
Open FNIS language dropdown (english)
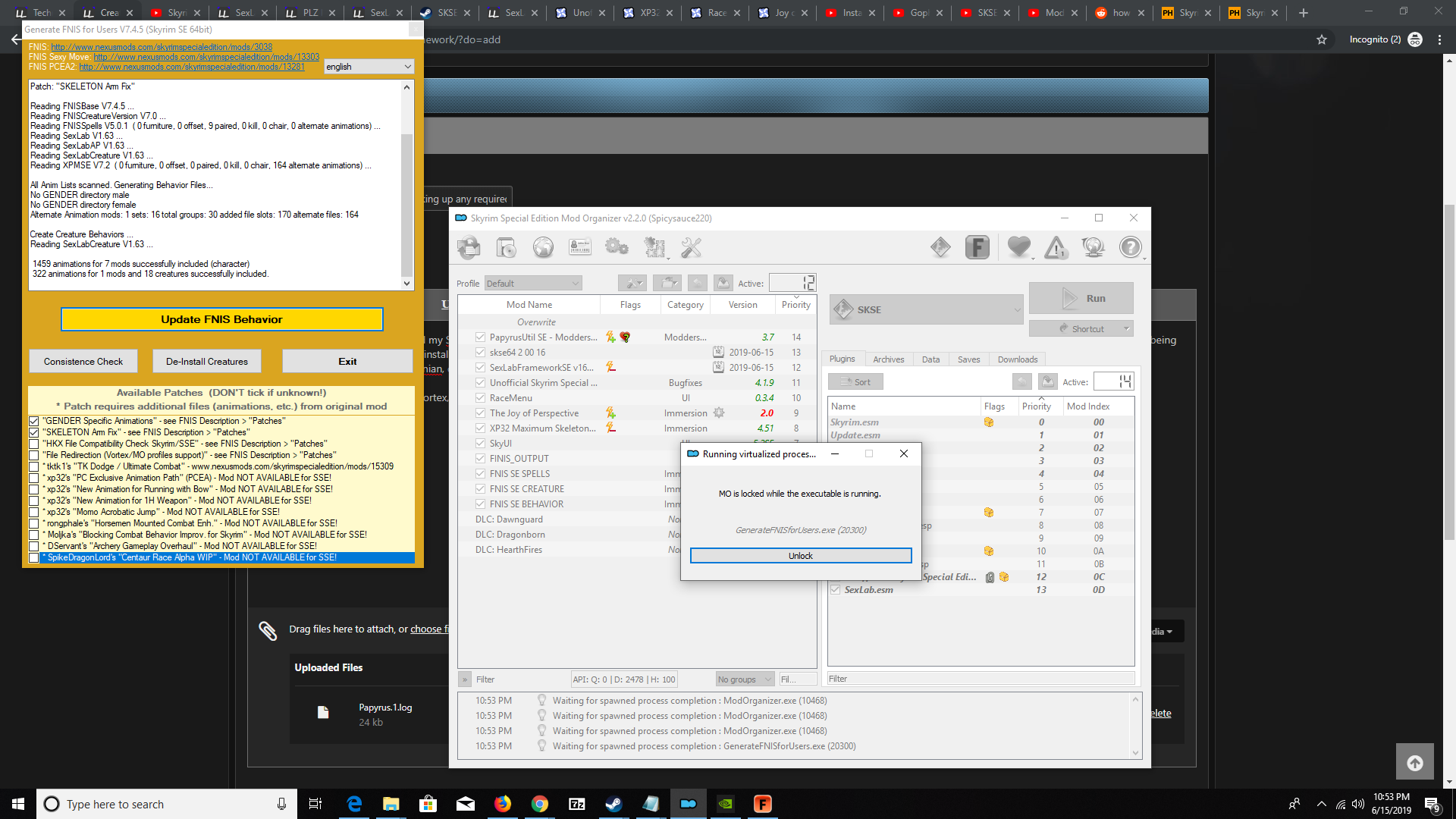(x=369, y=67)
